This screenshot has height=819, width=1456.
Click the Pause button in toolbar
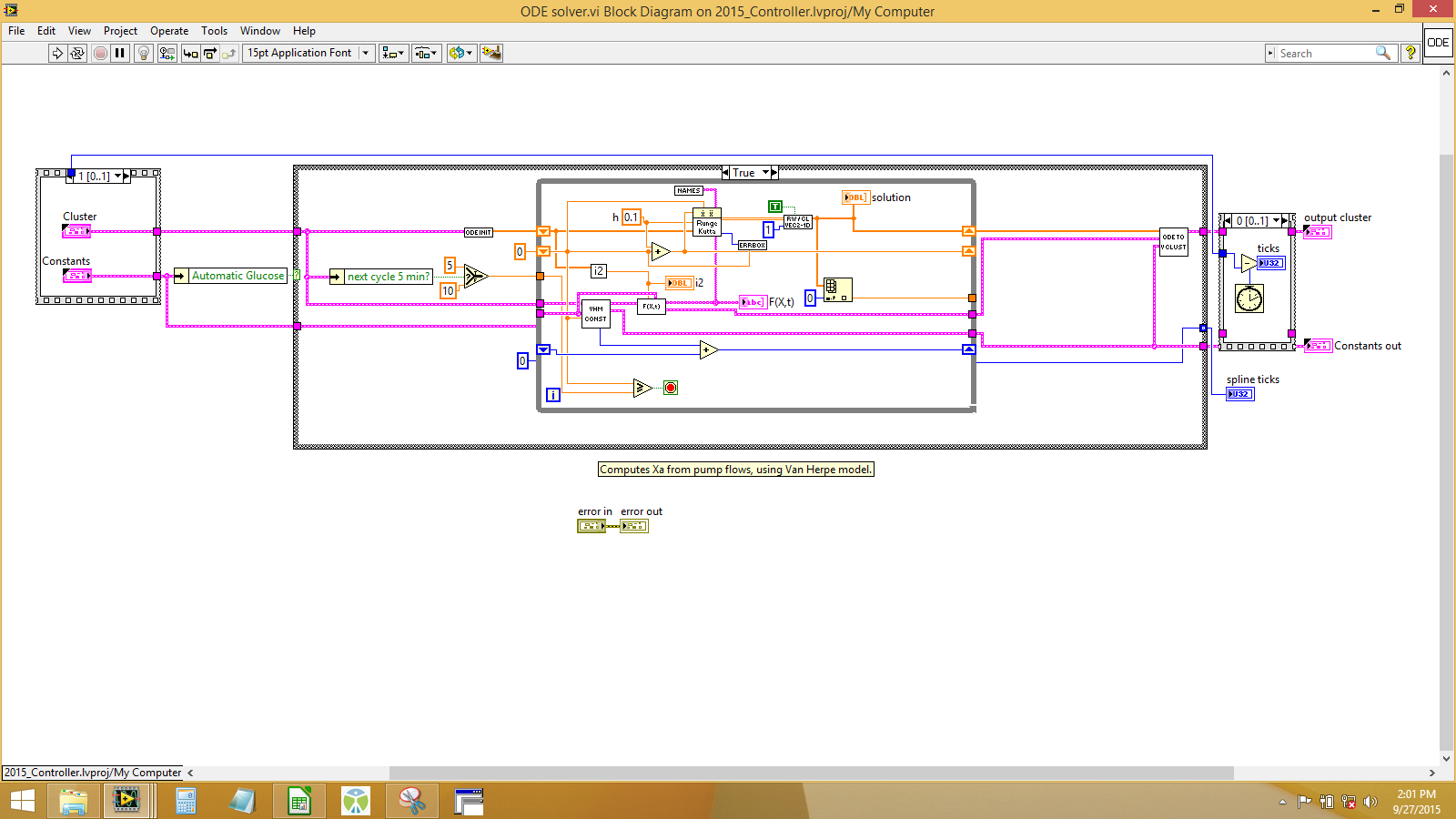point(120,53)
